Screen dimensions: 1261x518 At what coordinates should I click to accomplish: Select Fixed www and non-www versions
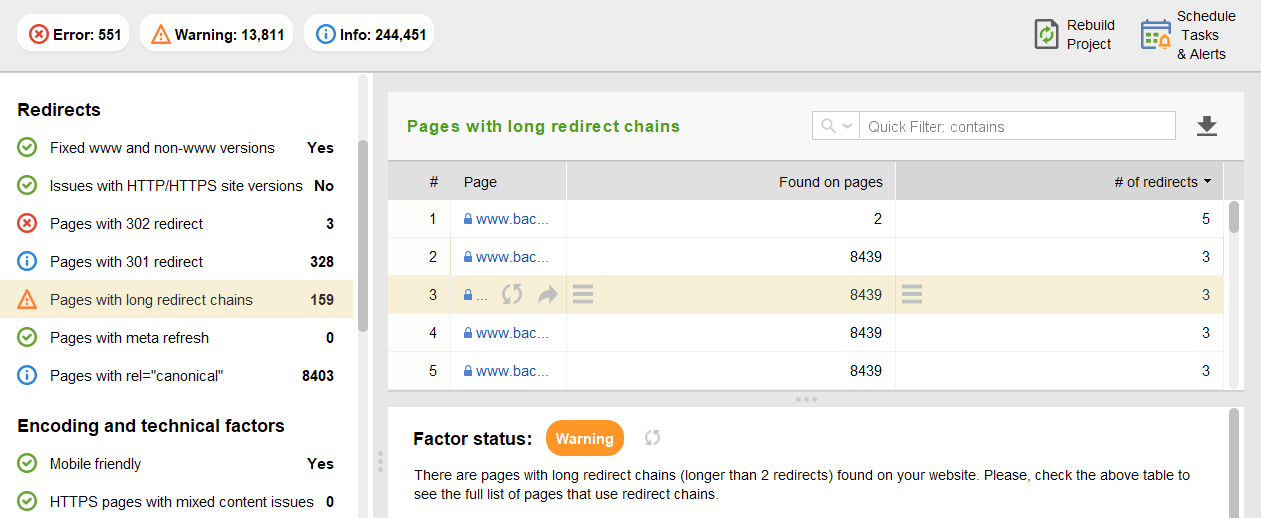176,148
